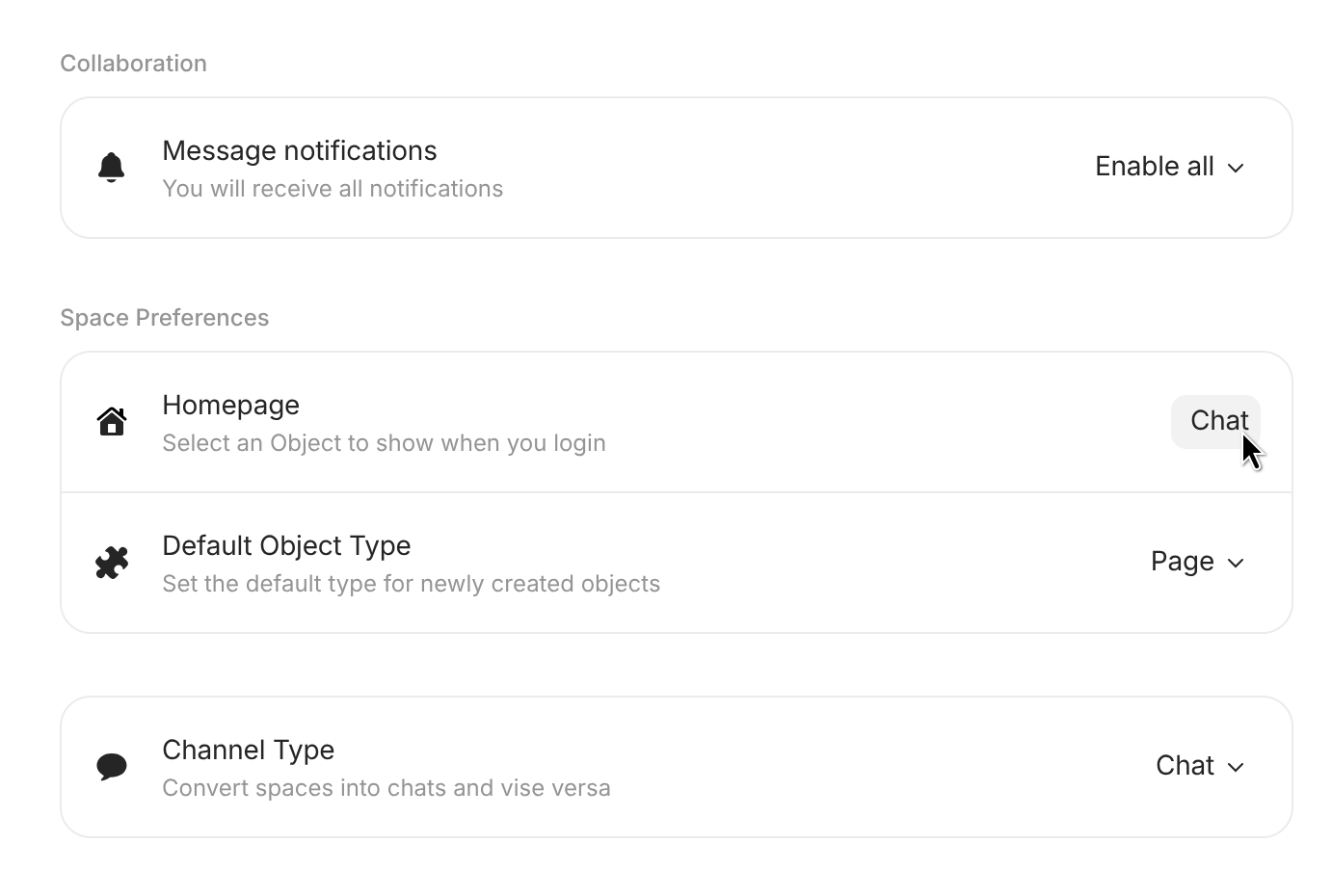Click the chevron in Channel Type row
Viewport: 1332px width, 896px height.
click(1237, 767)
